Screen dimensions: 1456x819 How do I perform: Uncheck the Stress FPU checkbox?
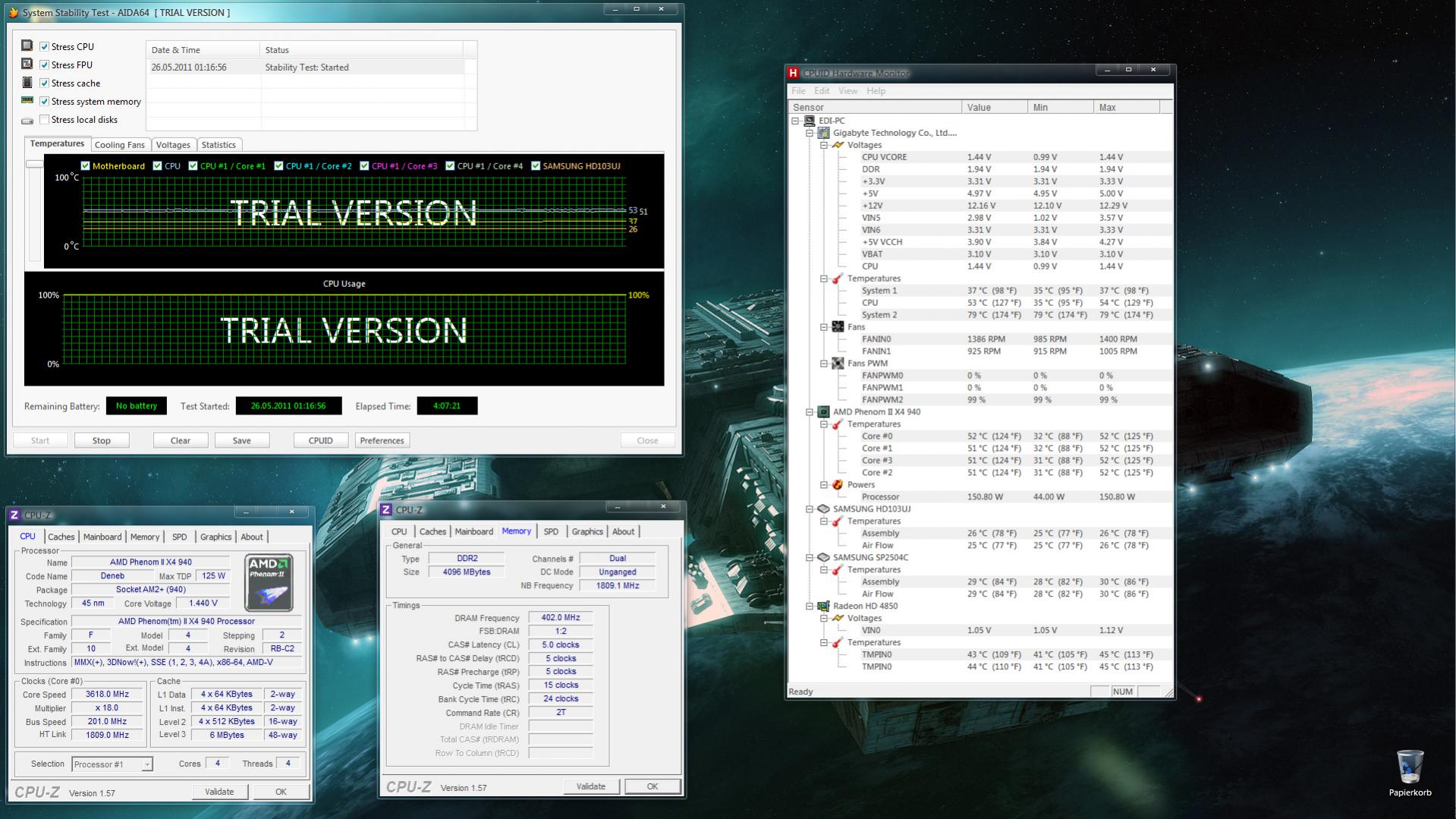click(44, 65)
